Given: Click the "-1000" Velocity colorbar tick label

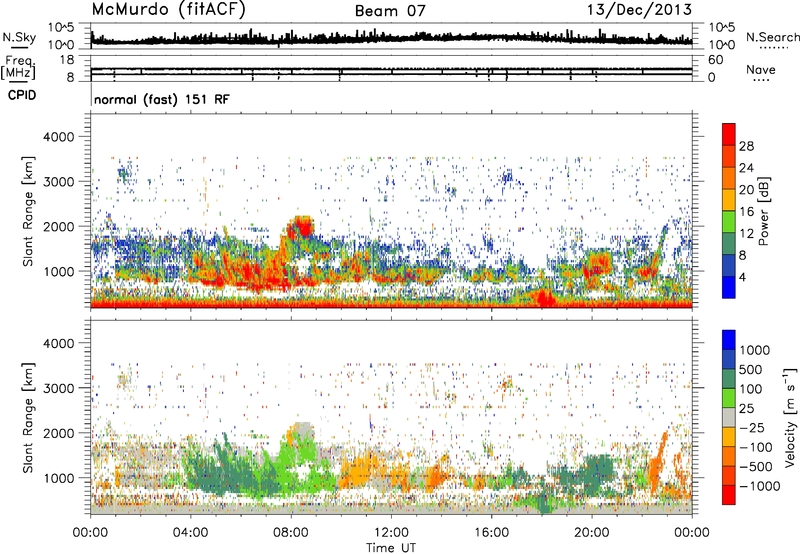Looking at the screenshot, I should (x=760, y=486).
